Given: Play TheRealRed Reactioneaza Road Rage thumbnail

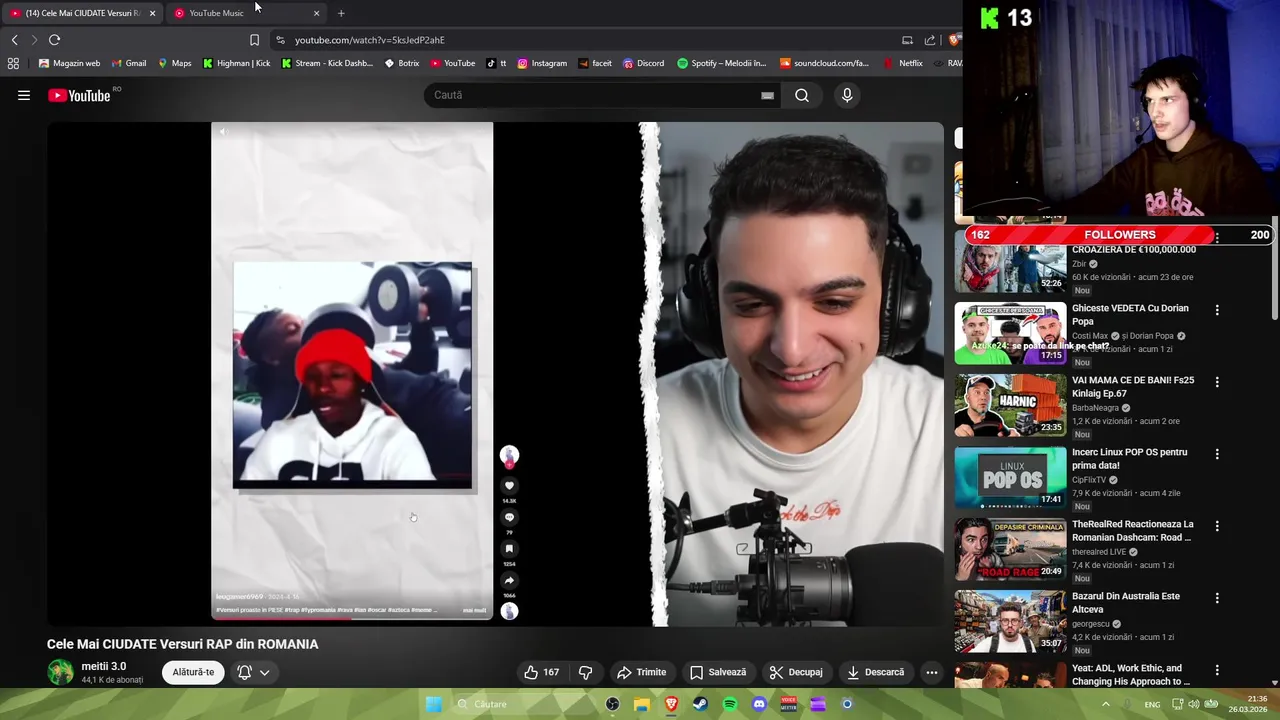Looking at the screenshot, I should point(1010,549).
